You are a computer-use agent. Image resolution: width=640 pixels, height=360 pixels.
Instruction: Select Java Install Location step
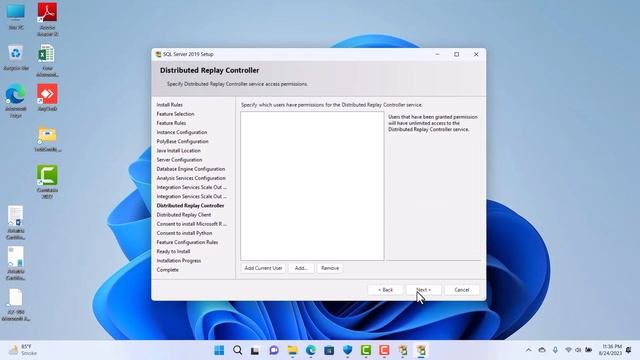click(178, 151)
